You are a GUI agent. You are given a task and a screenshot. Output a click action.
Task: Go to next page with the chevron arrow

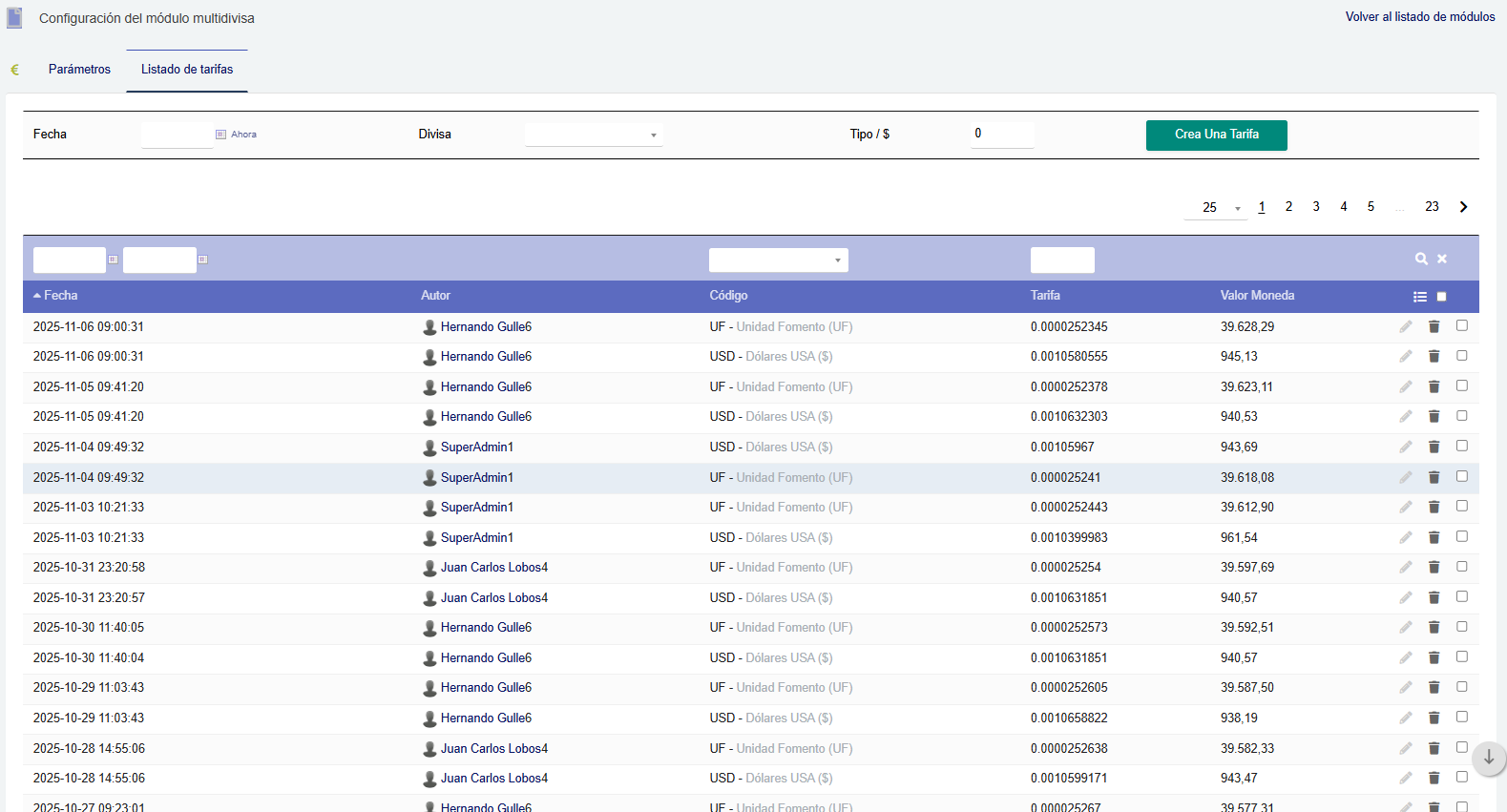coord(1463,207)
